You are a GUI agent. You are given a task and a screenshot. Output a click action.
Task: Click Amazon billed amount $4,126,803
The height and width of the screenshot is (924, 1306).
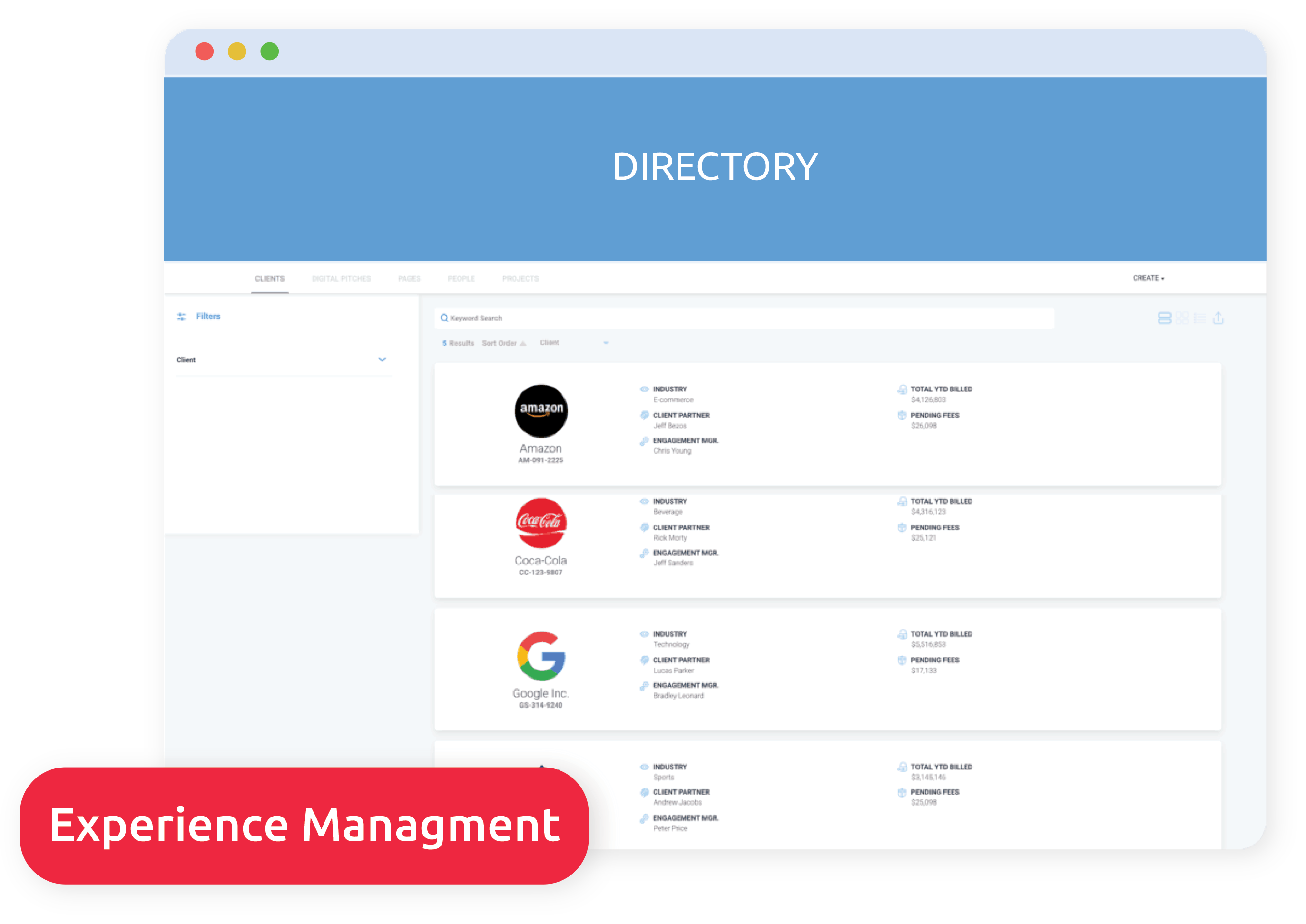(x=928, y=399)
